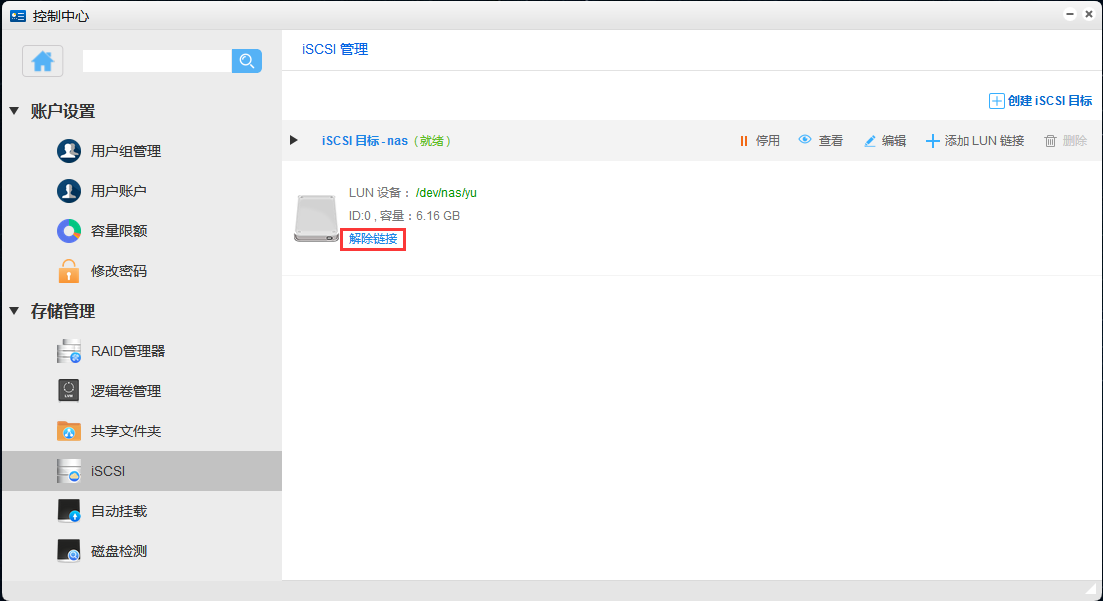Open 用户账户 settings page

[x=119, y=191]
